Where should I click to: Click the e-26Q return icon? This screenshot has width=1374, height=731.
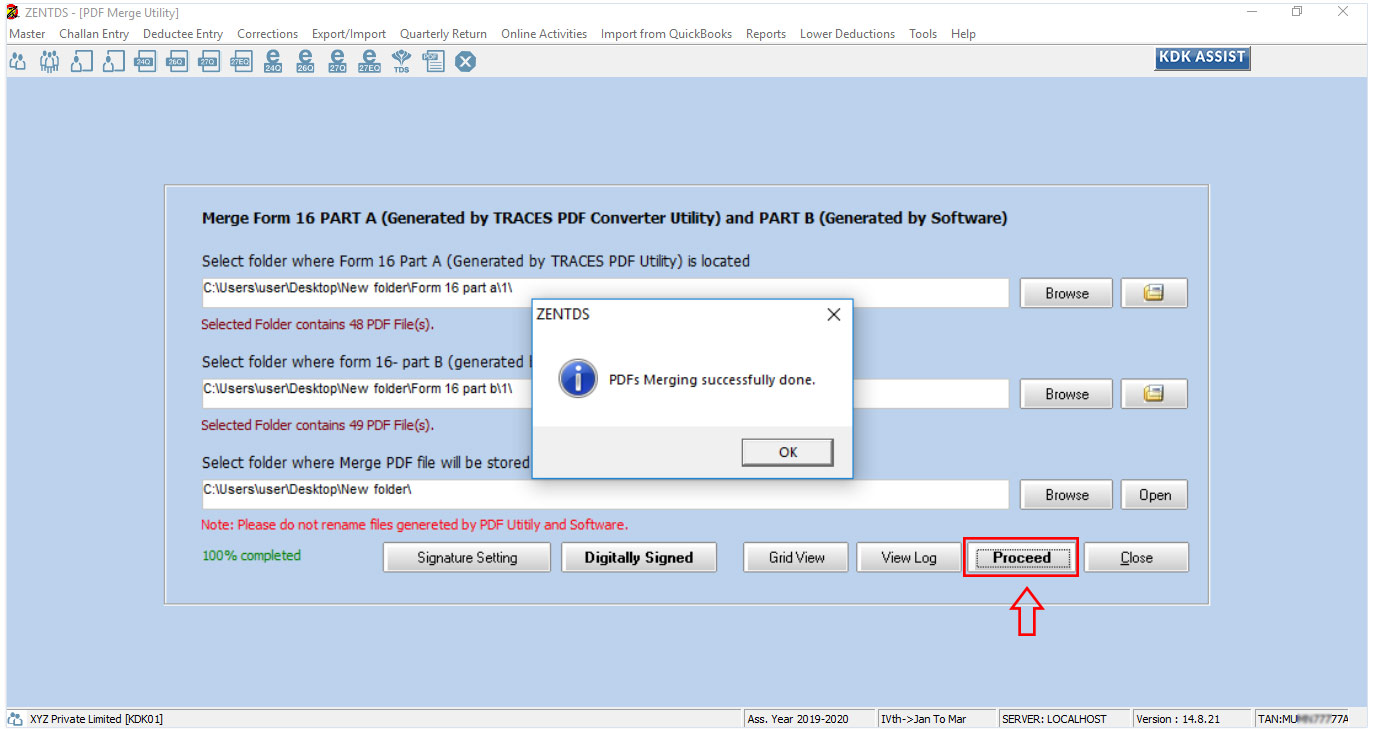(305, 62)
